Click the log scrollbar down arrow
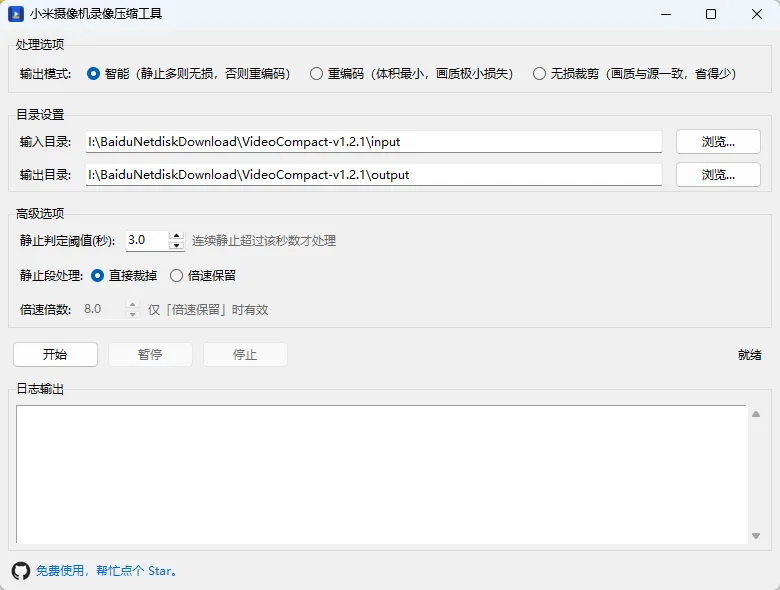Screen dimensions: 780x590 click(x=756, y=535)
